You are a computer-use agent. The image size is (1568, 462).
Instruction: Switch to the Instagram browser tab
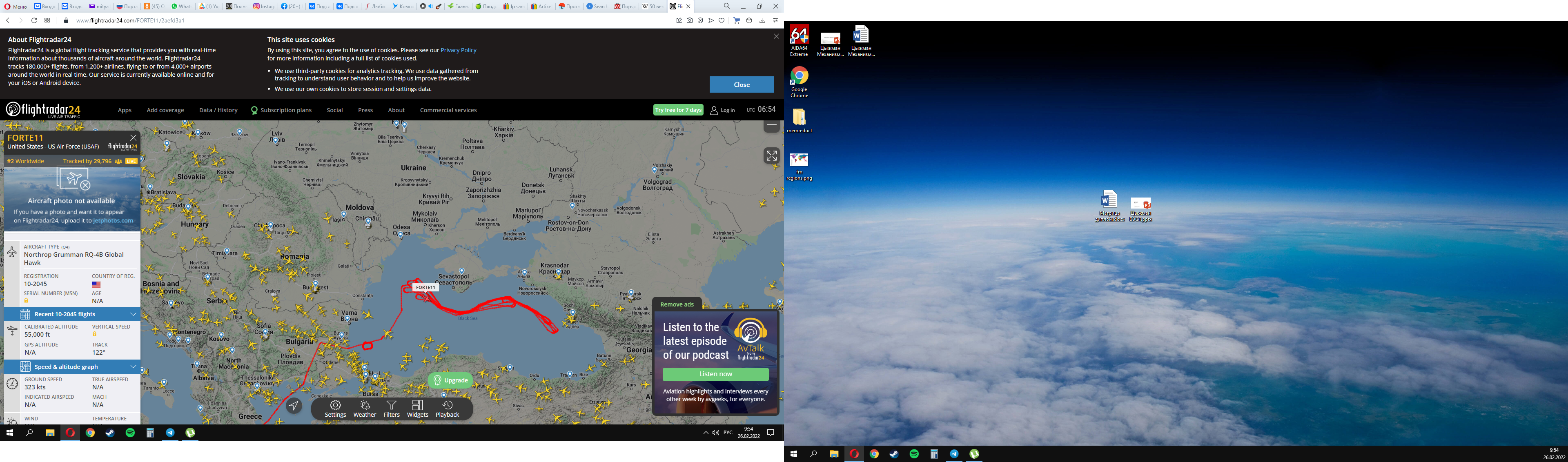click(263, 6)
